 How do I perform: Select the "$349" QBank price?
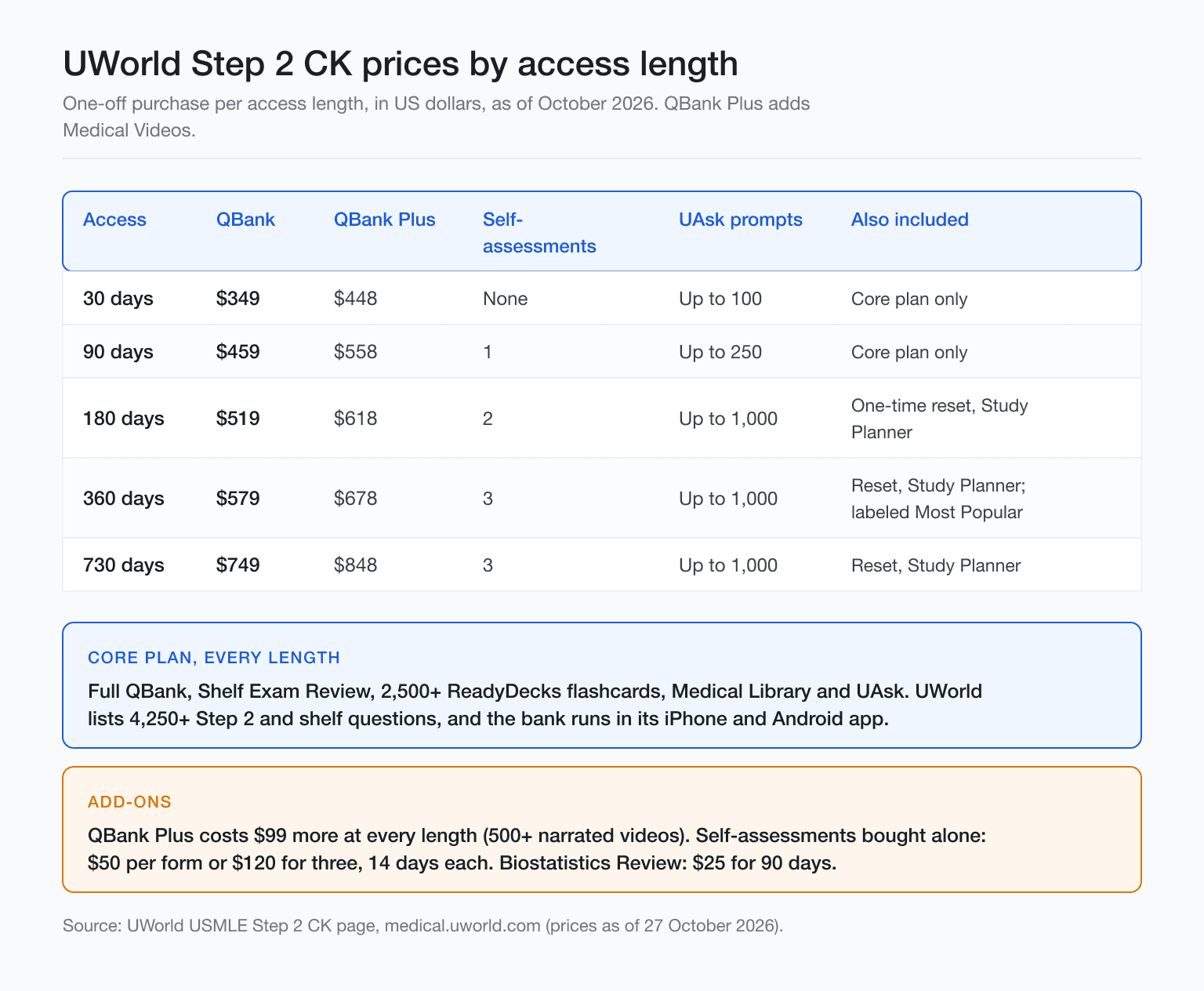[238, 299]
